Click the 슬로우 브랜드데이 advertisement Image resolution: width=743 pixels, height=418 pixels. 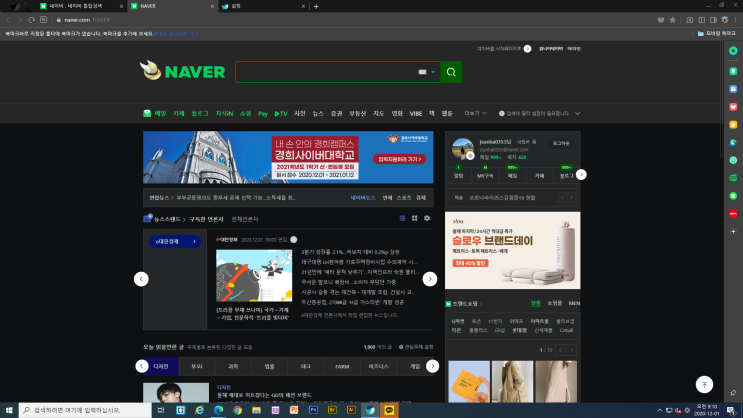tap(513, 250)
